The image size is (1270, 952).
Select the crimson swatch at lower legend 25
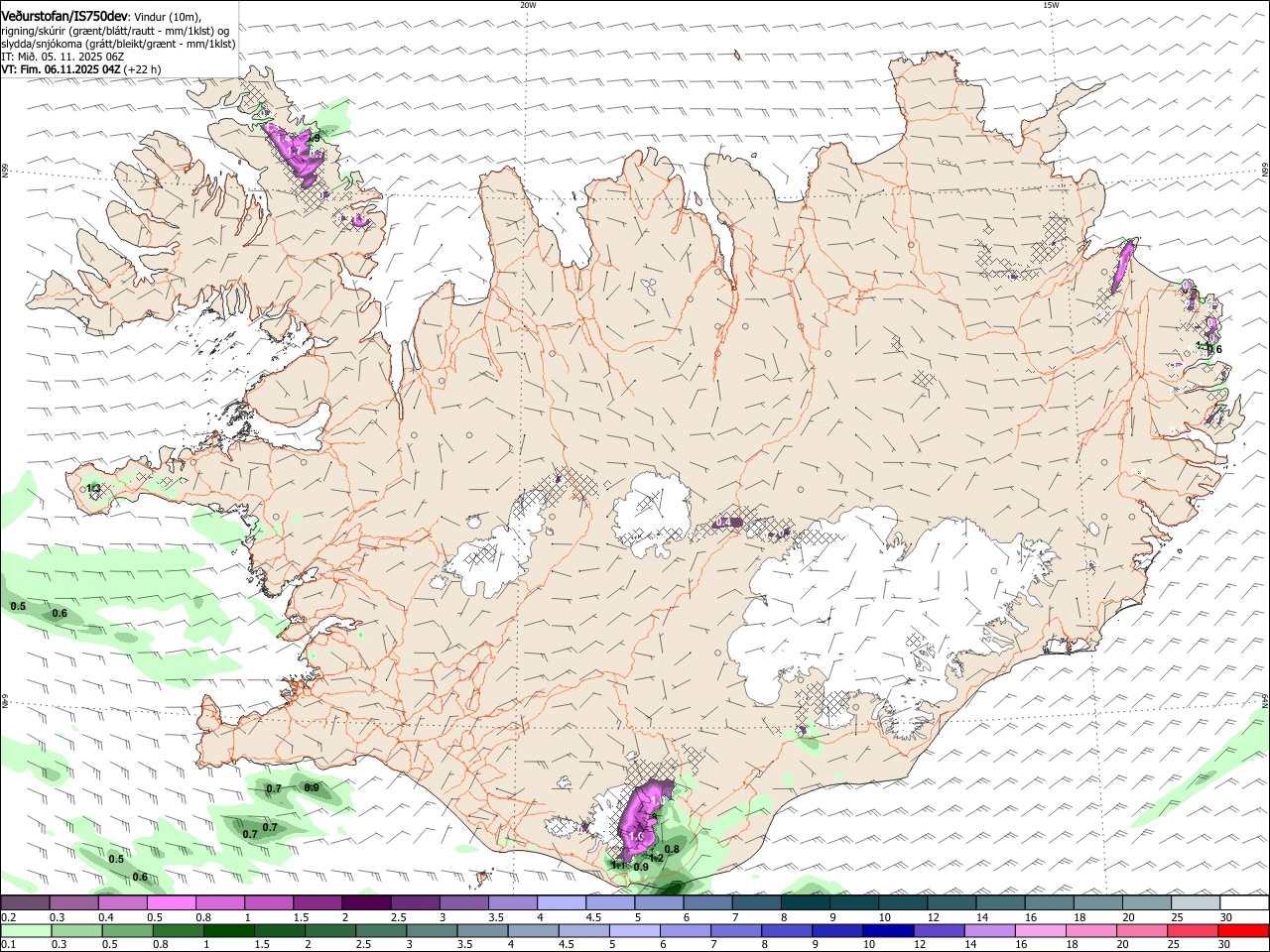click(1194, 931)
